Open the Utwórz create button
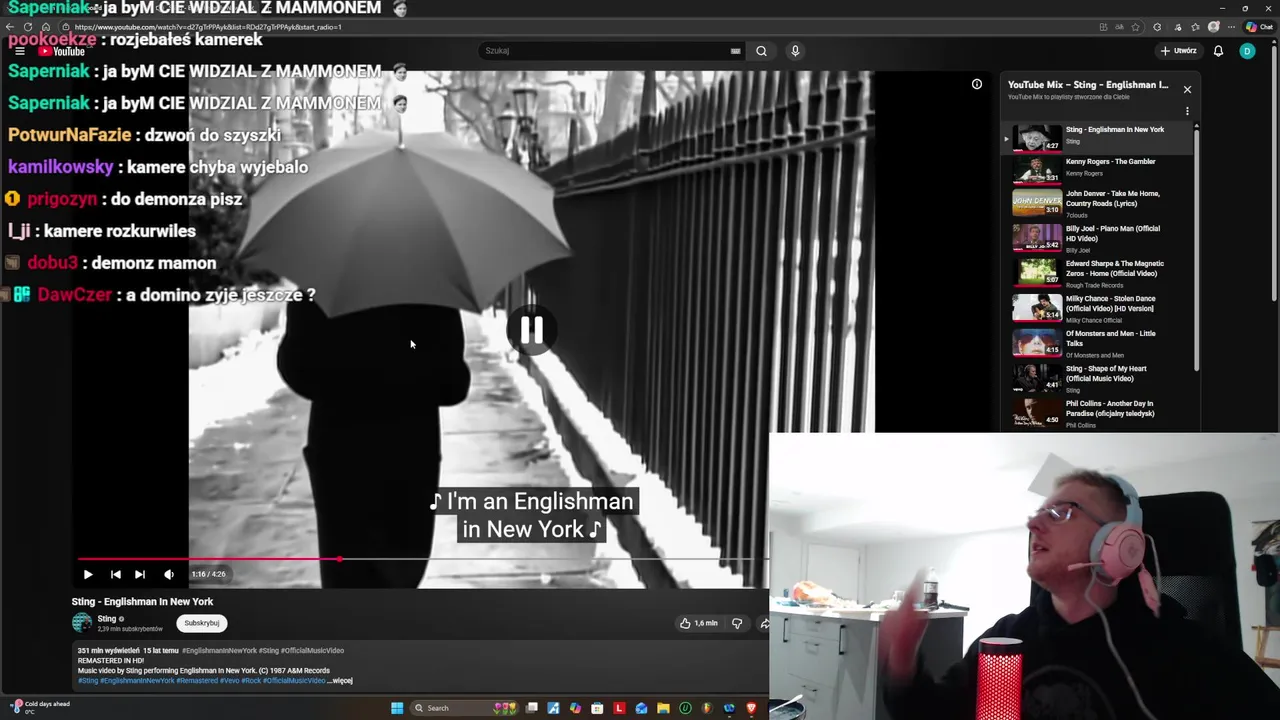 coord(1179,51)
